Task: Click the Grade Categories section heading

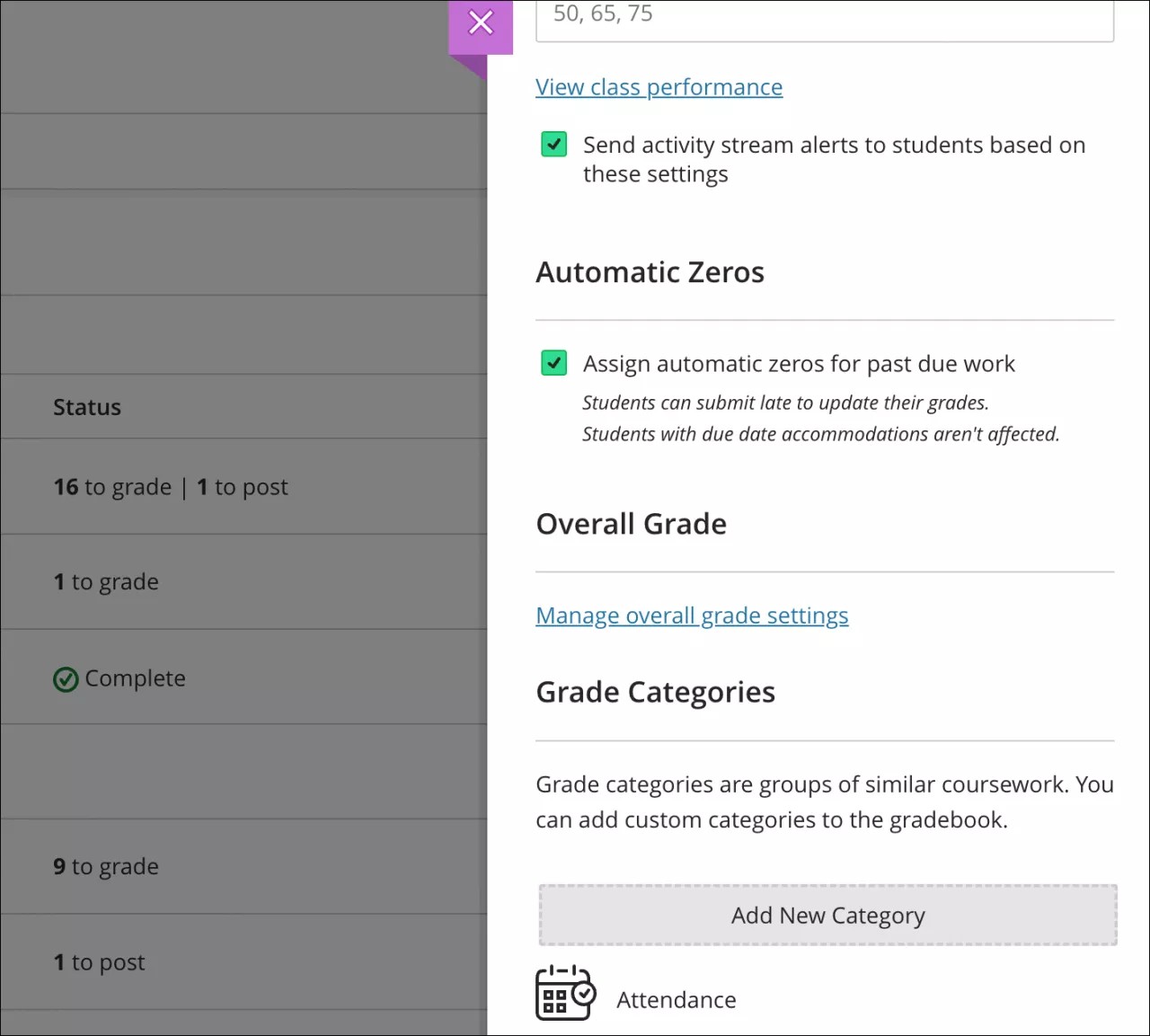Action: [x=655, y=692]
